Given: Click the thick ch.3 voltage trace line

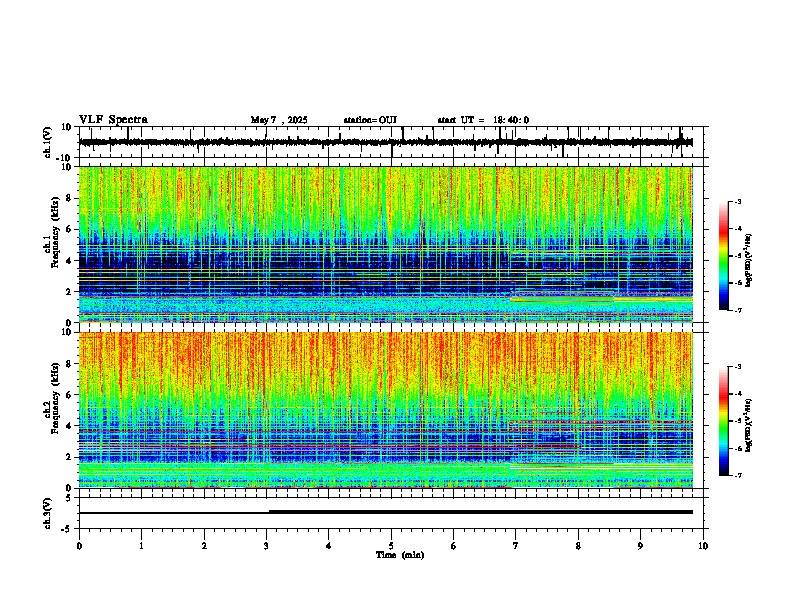Looking at the screenshot, I should pos(480,512).
